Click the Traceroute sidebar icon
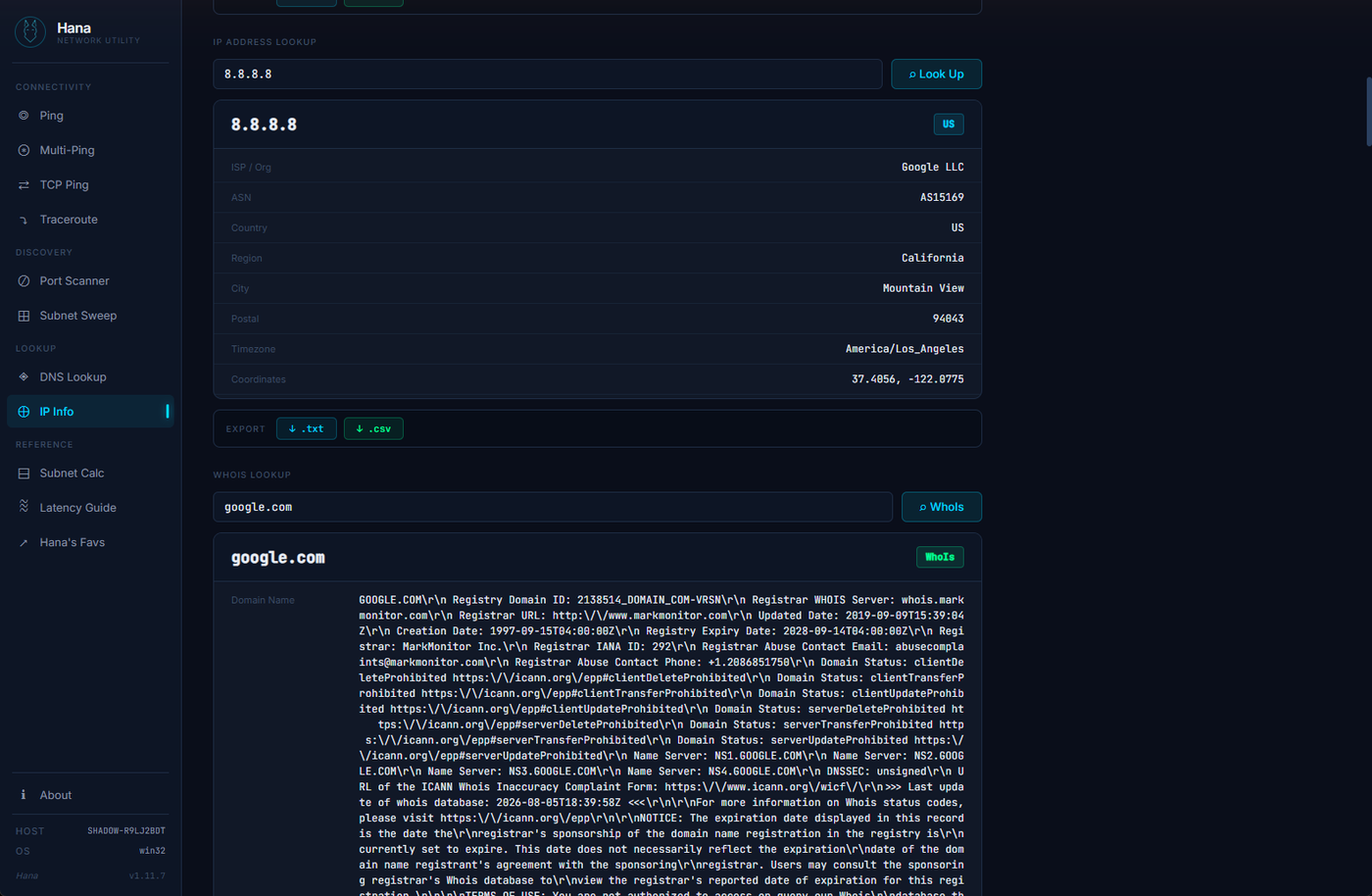The image size is (1372, 896). click(x=24, y=220)
